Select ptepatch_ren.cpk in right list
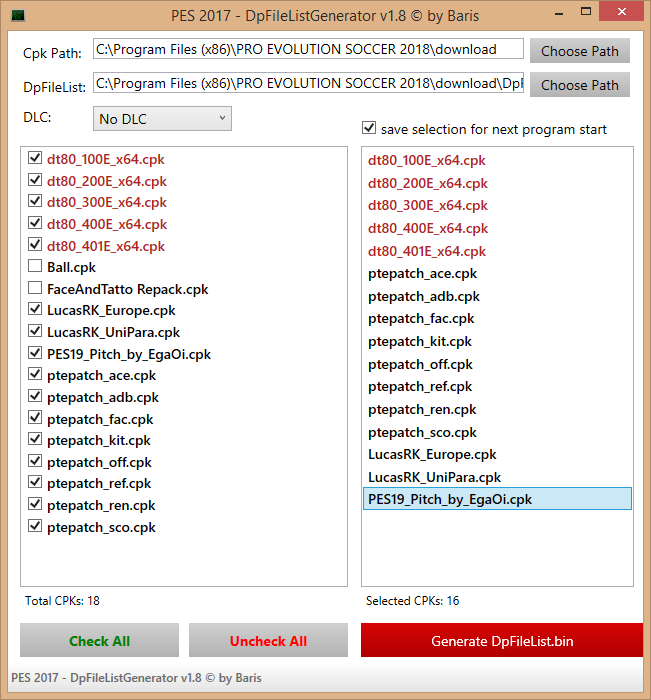 497,409
